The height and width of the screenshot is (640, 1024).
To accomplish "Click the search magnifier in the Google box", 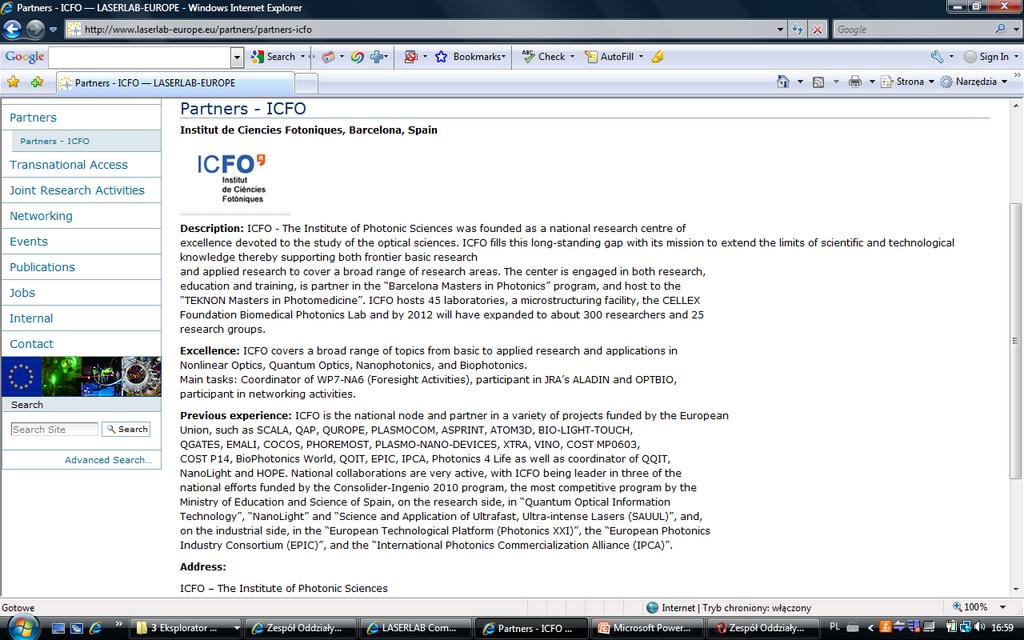I will point(1000,29).
